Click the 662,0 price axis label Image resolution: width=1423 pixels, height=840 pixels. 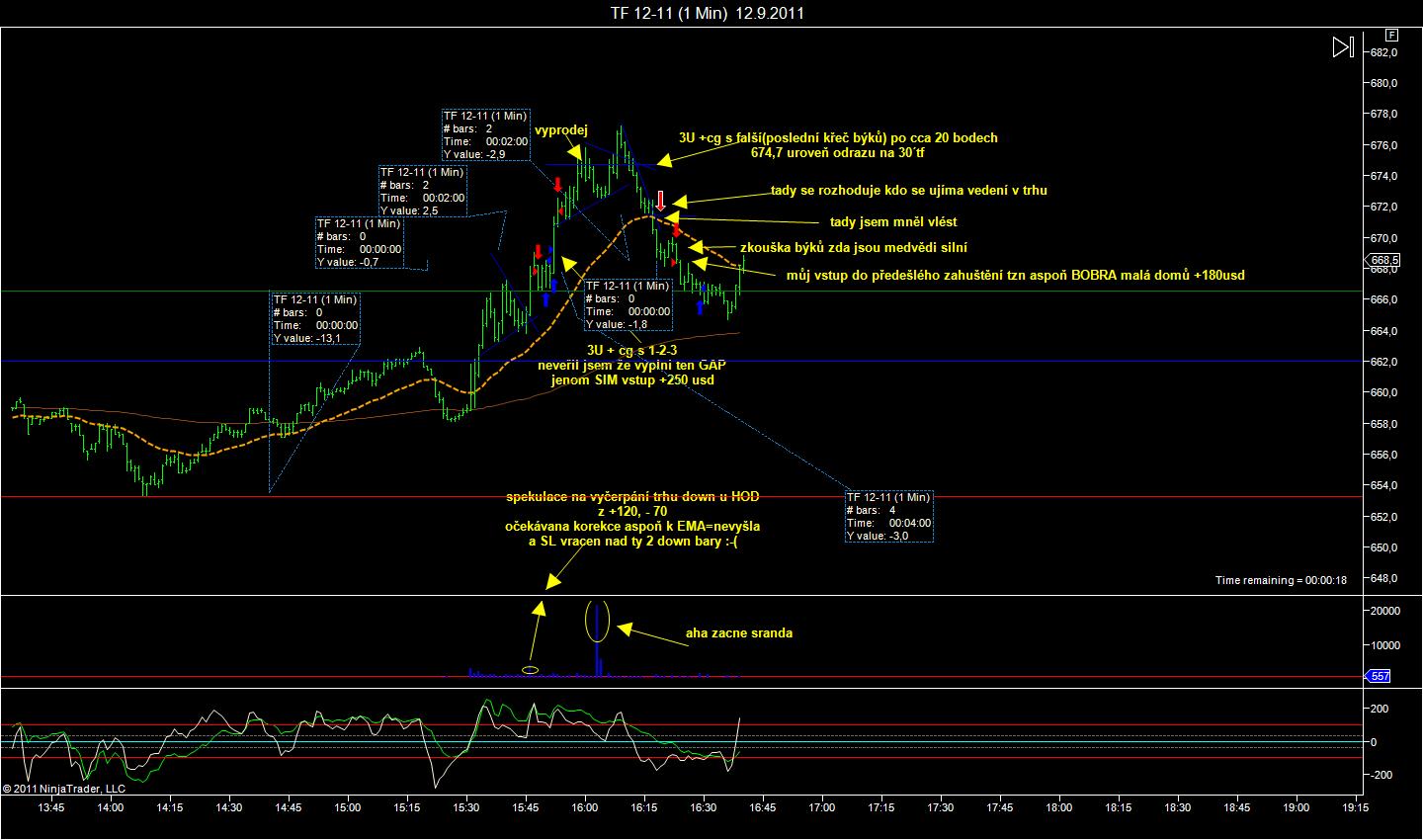pyautogui.click(x=1382, y=362)
